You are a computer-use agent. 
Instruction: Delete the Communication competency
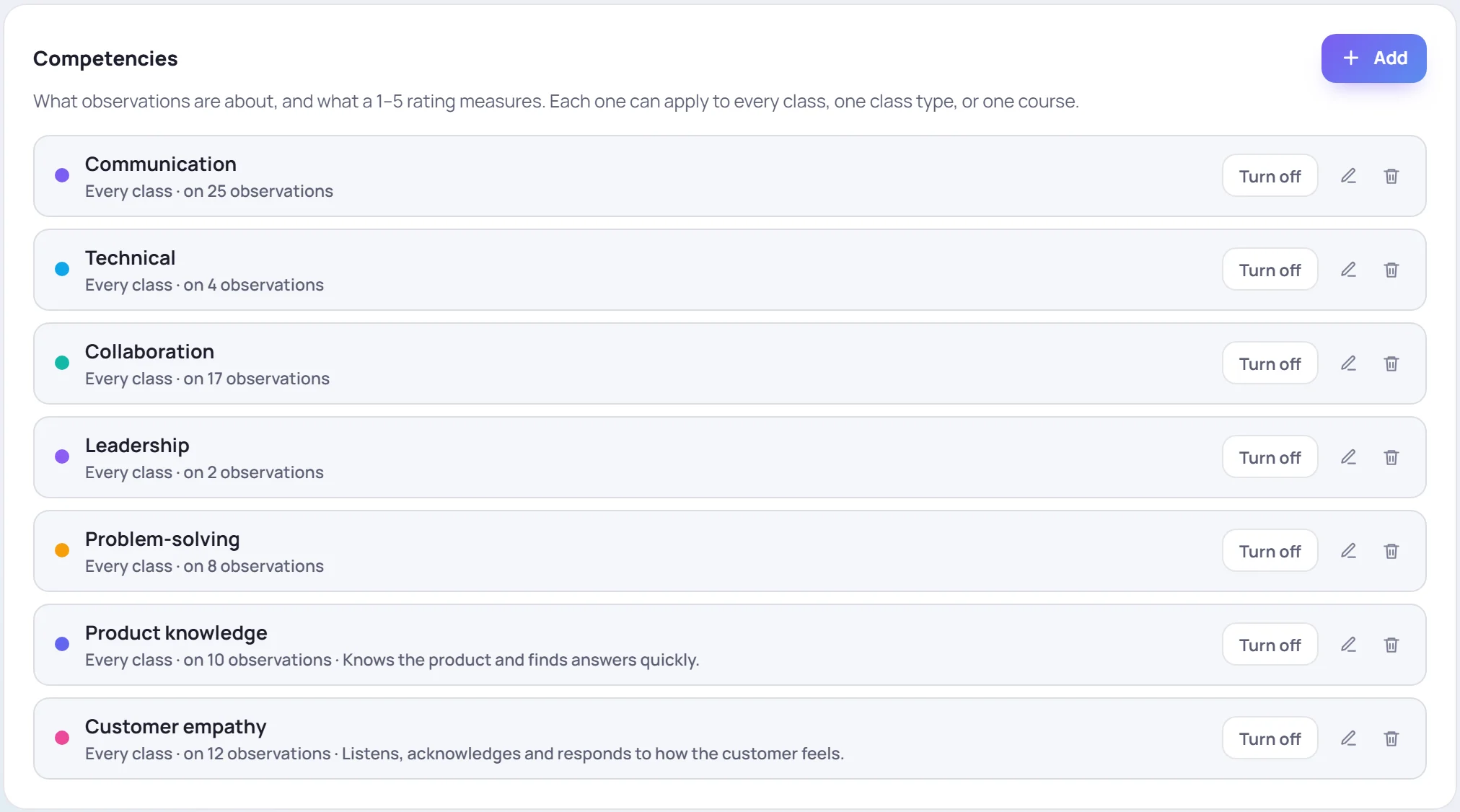coord(1391,176)
